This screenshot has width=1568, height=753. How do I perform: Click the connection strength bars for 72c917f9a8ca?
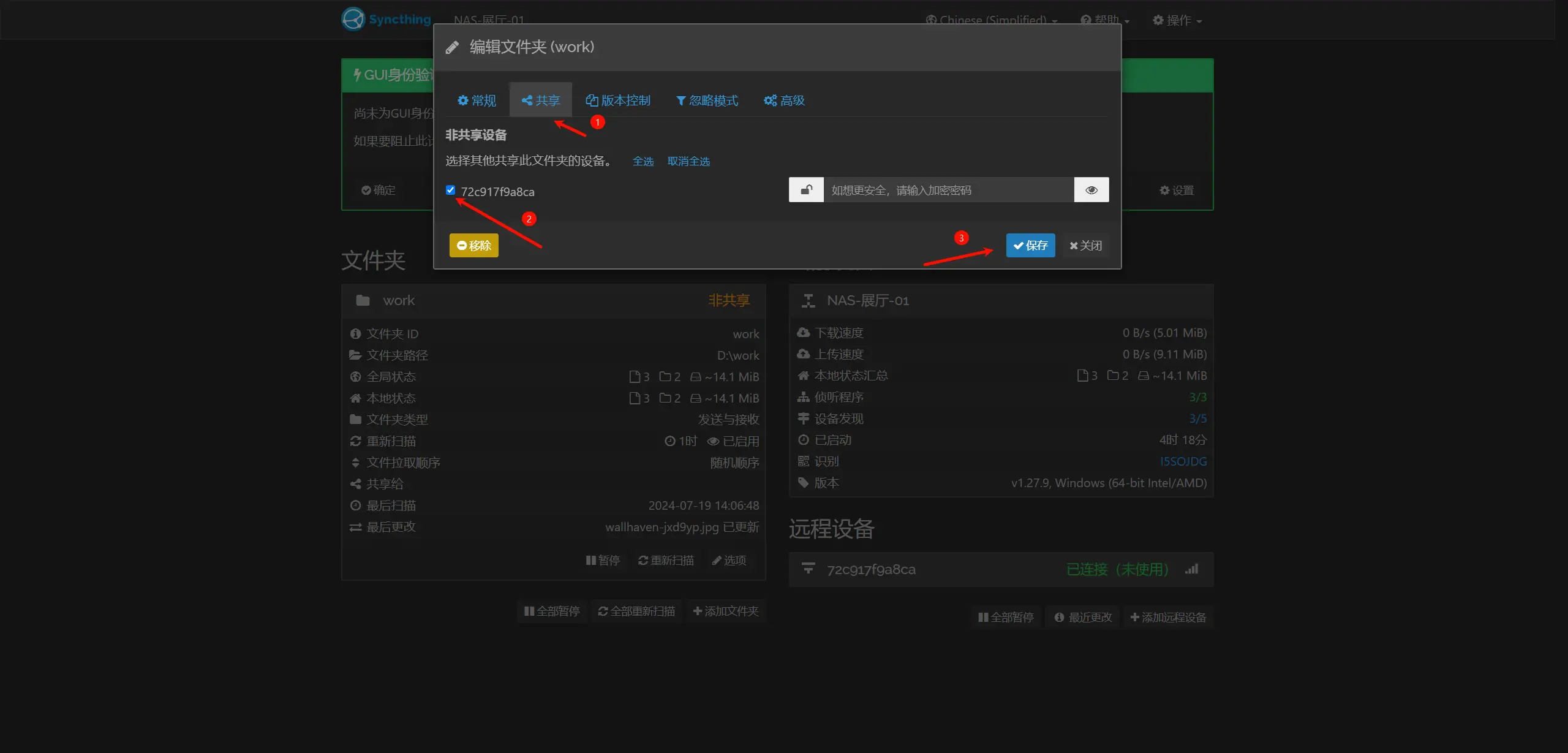click(x=1192, y=569)
